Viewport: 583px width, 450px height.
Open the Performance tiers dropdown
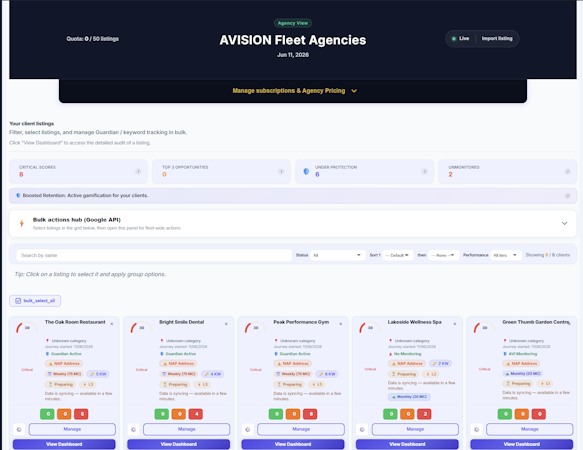tap(505, 255)
